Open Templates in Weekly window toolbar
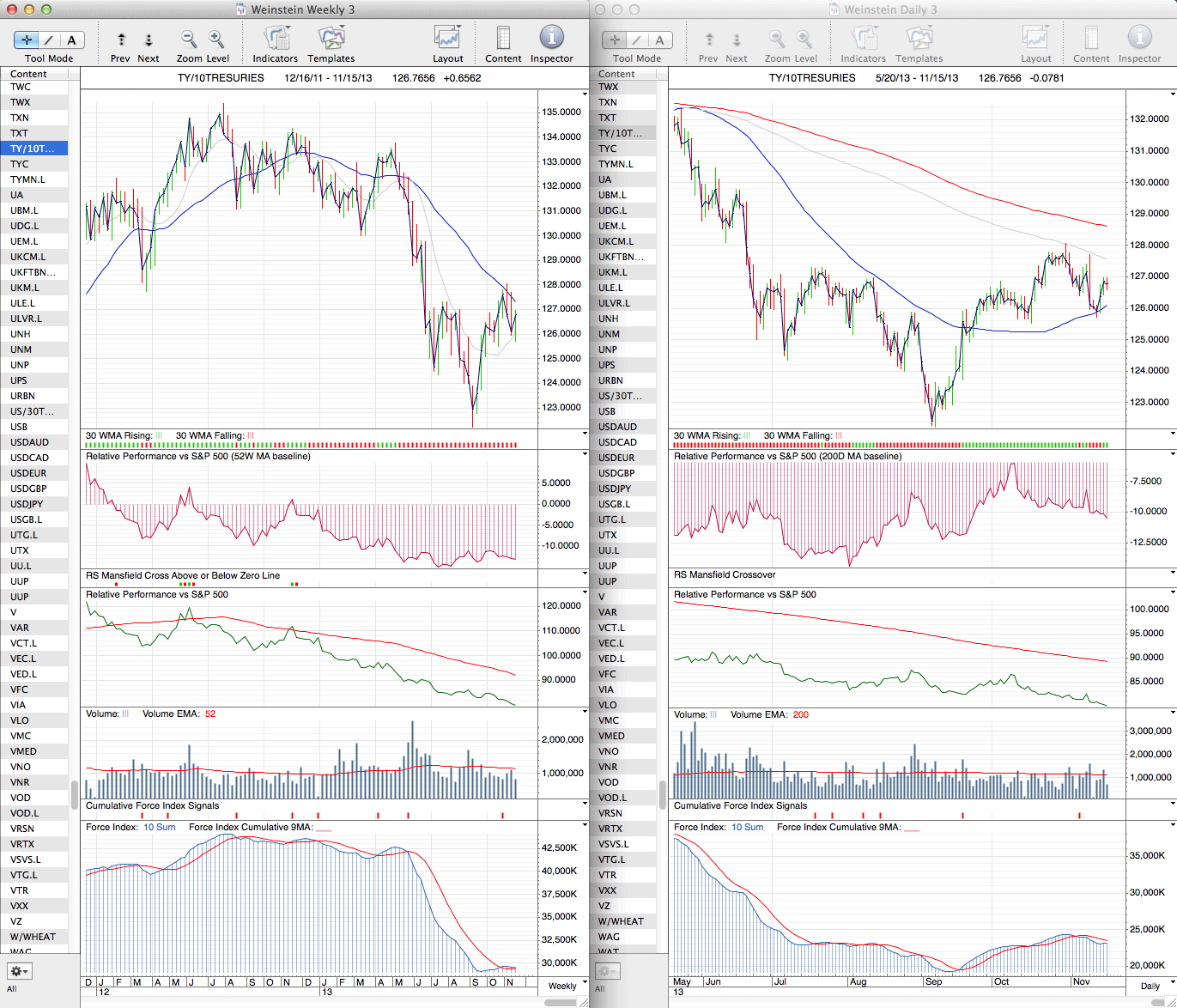The height and width of the screenshot is (1008, 1177). (x=331, y=39)
